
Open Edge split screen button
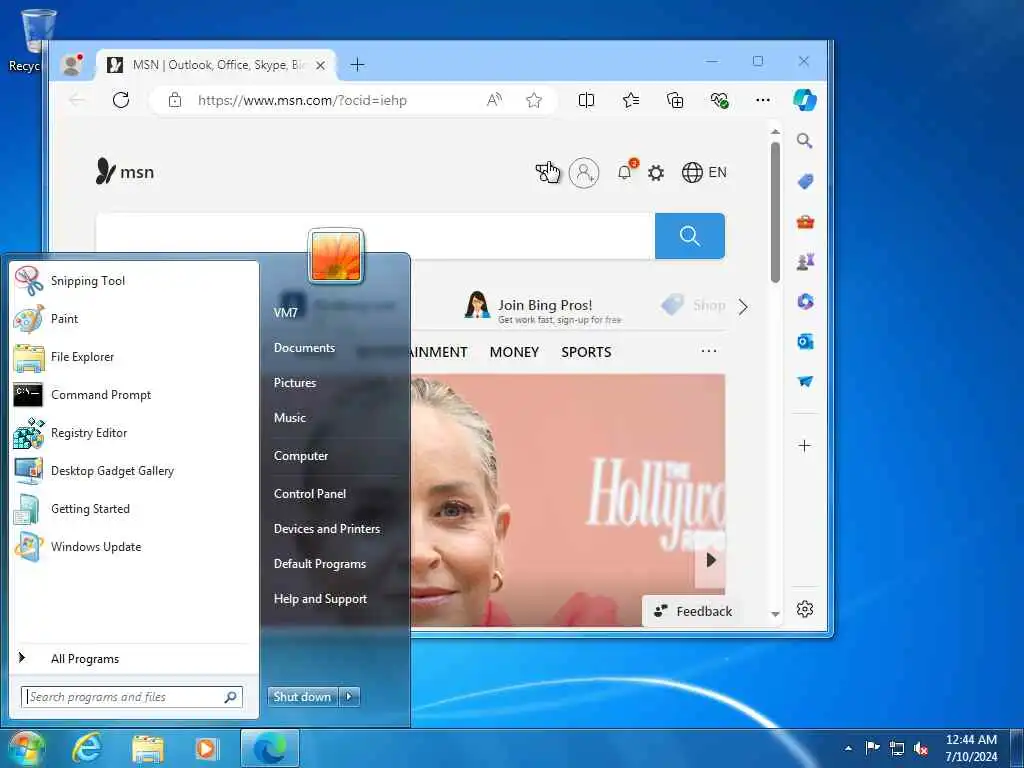pos(586,100)
